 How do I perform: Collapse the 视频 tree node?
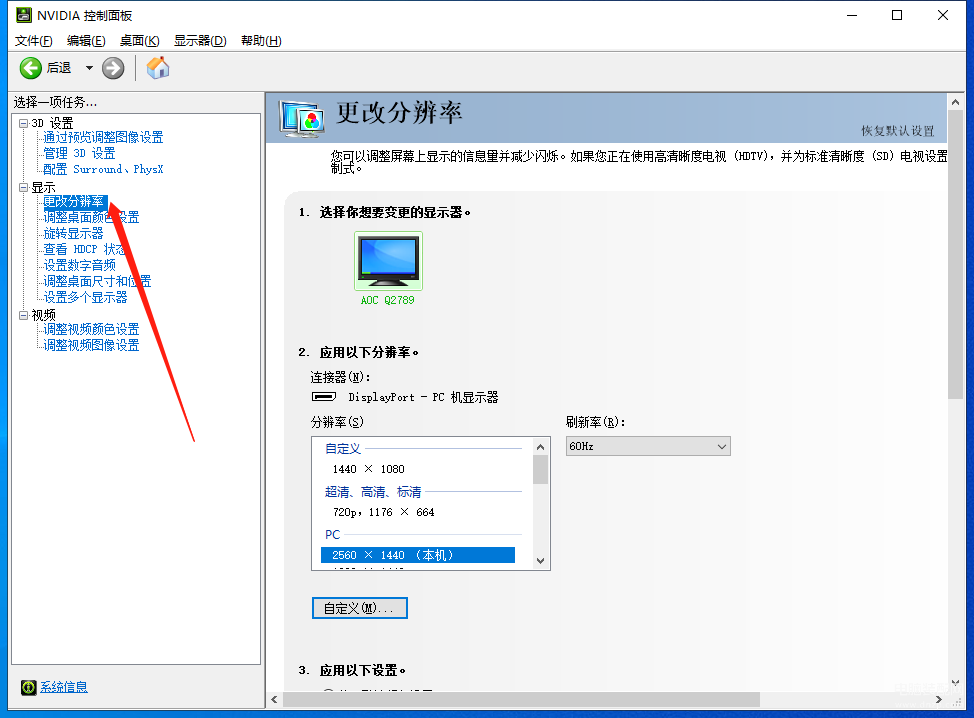[24, 315]
